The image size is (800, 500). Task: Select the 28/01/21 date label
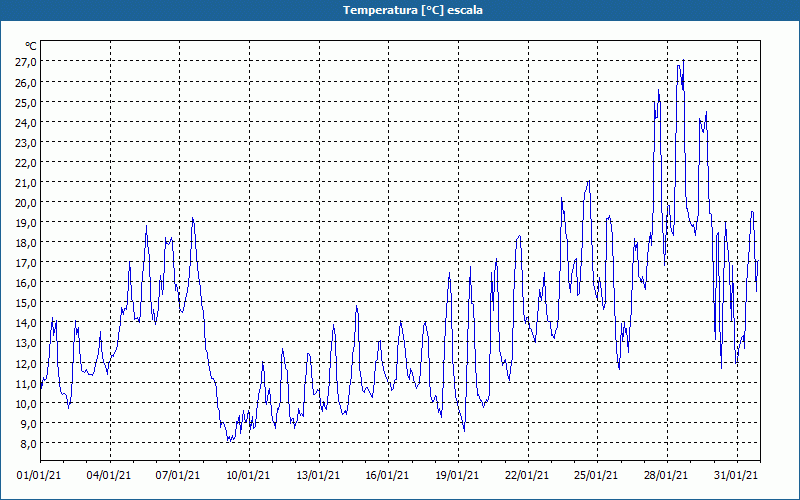coord(666,476)
